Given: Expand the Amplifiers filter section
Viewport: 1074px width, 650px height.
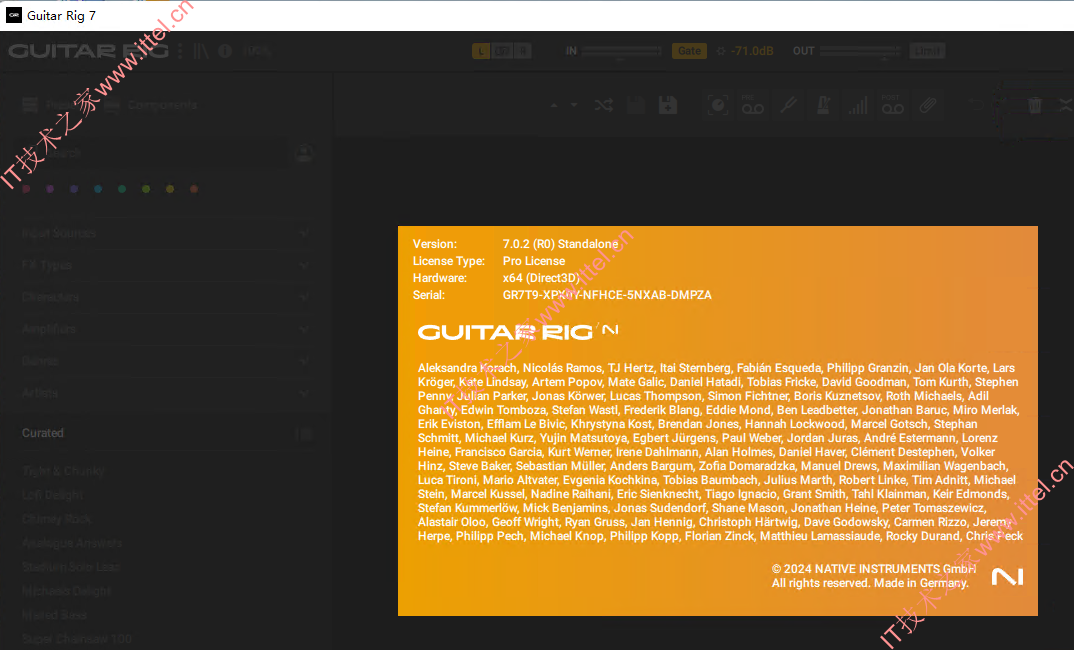Looking at the screenshot, I should [165, 329].
